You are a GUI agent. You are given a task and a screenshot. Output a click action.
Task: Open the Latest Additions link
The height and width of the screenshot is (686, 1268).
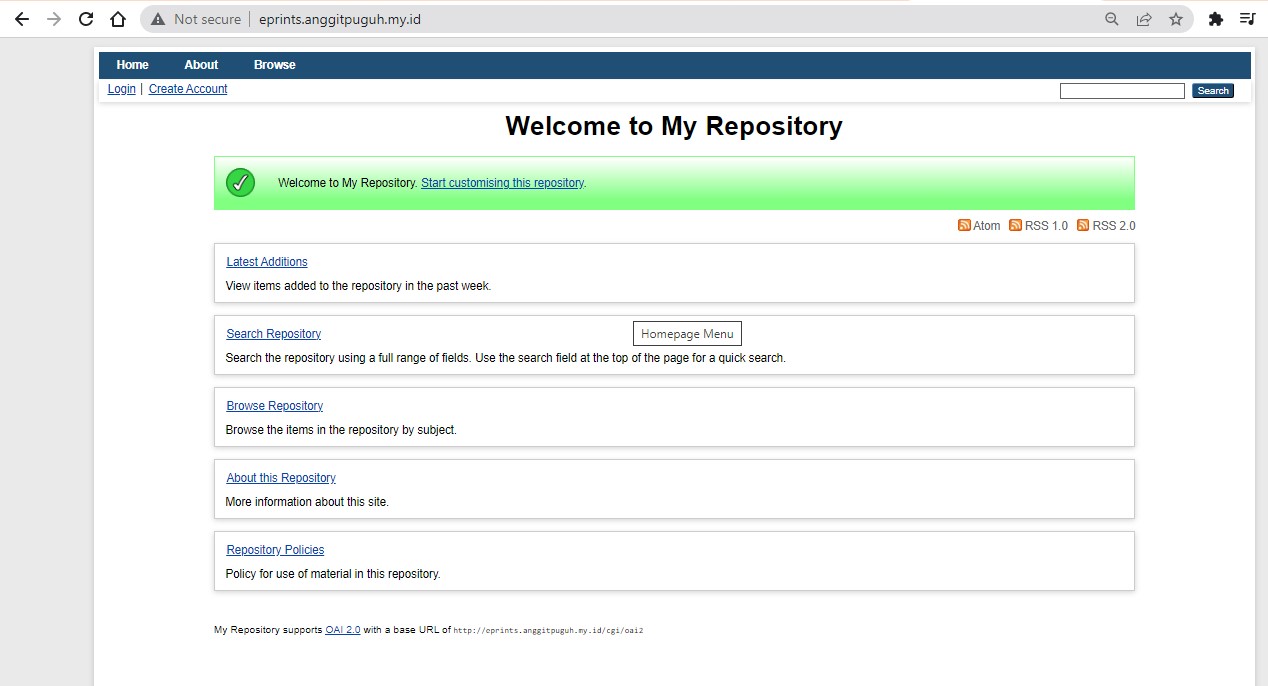[266, 261]
